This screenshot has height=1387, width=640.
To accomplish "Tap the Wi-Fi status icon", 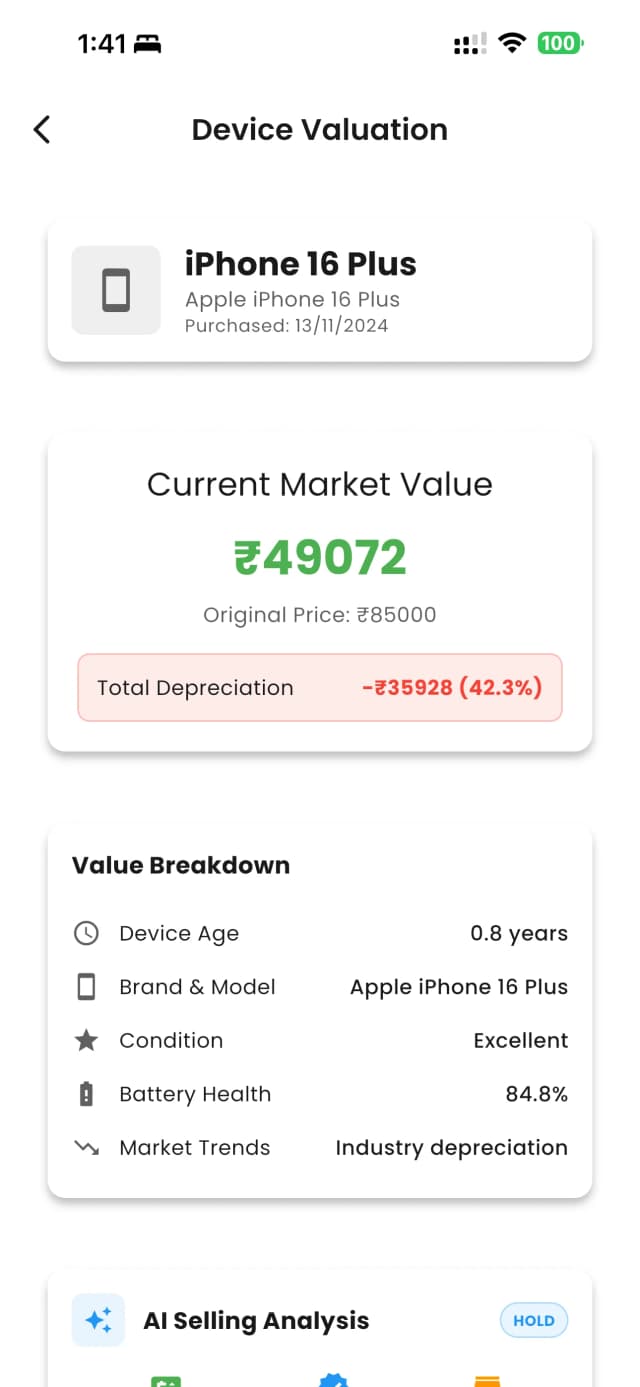I will (512, 43).
